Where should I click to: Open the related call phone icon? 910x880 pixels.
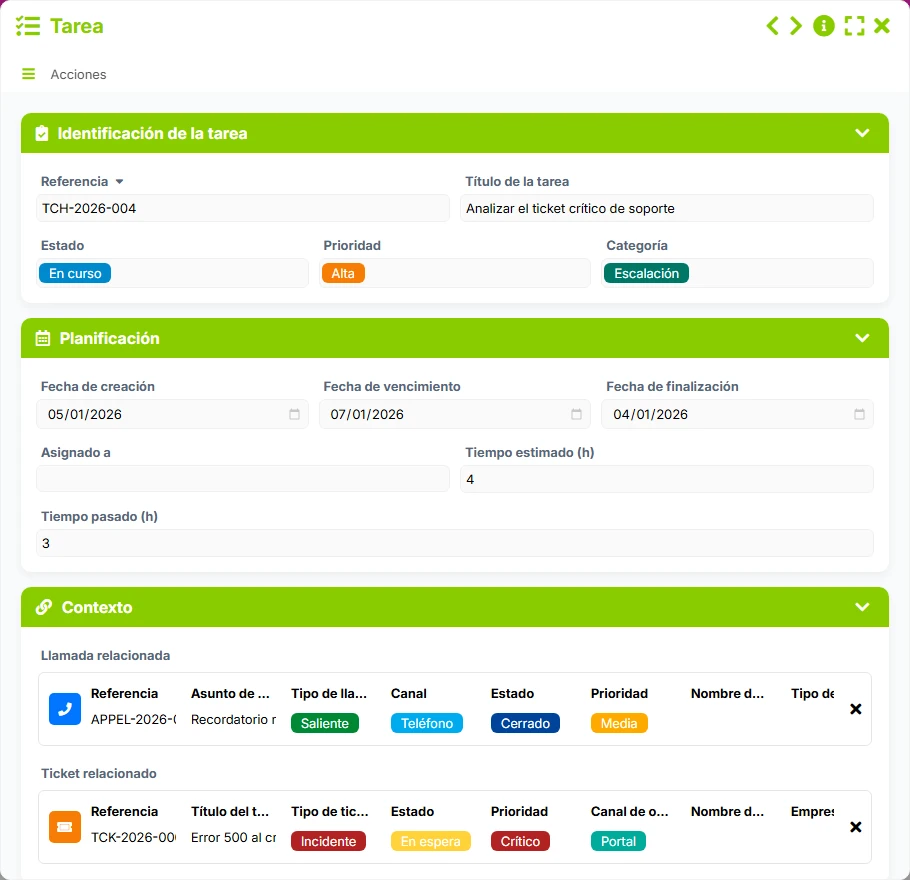(x=65, y=709)
